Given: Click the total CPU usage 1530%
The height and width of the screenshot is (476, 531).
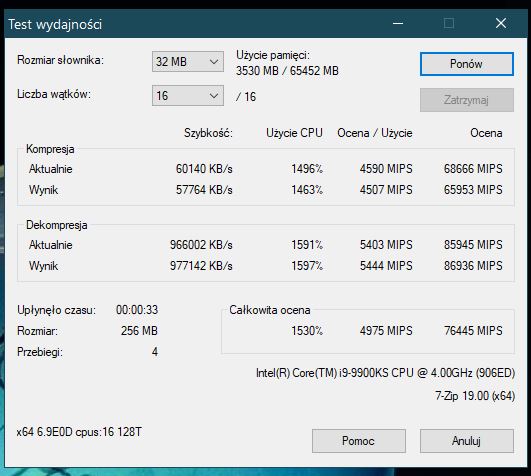Looking at the screenshot, I should [x=307, y=330].
